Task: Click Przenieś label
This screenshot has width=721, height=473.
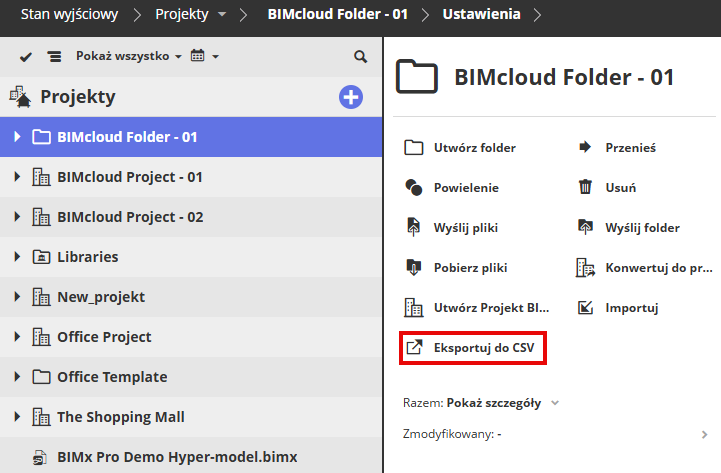Action: (x=630, y=148)
